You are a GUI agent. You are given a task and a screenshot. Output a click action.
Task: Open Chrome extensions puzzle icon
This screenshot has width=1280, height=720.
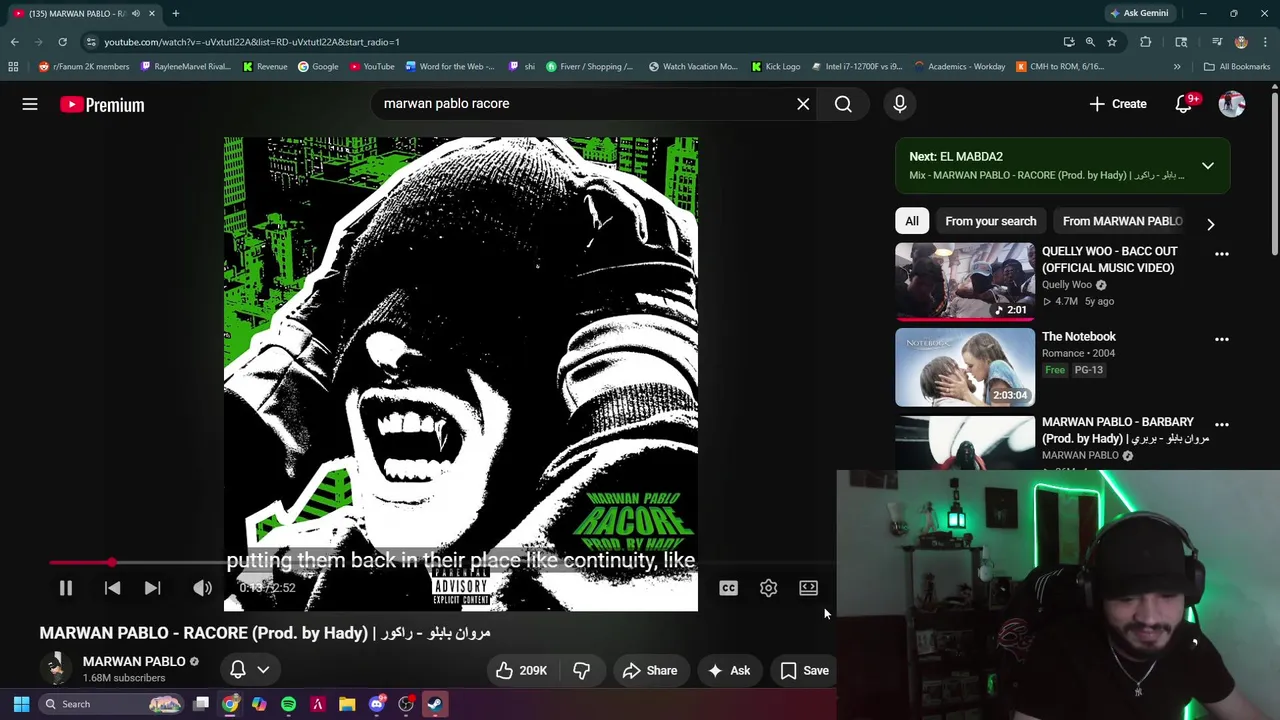pos(1146,42)
